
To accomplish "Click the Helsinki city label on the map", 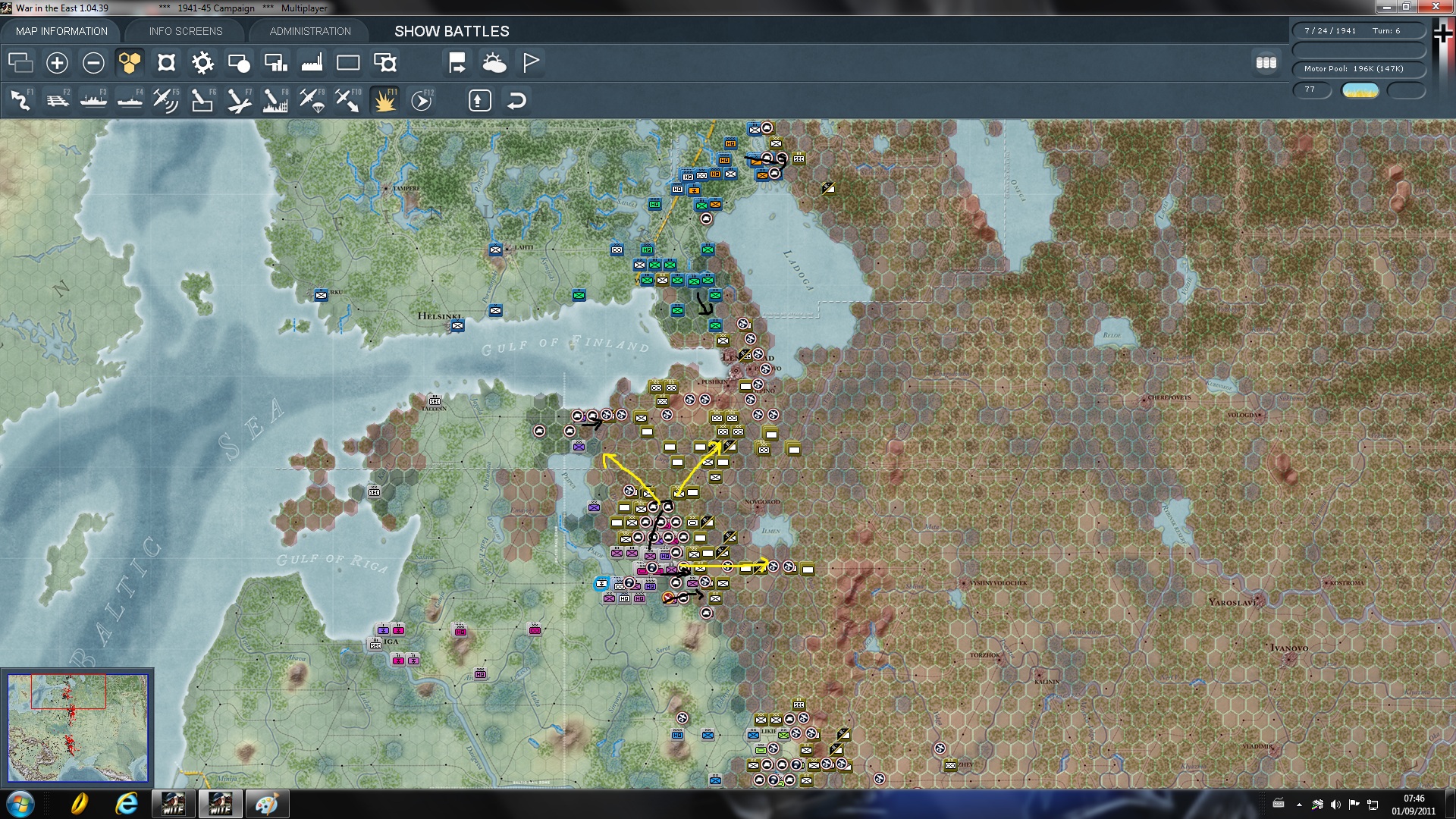I will (x=439, y=316).
